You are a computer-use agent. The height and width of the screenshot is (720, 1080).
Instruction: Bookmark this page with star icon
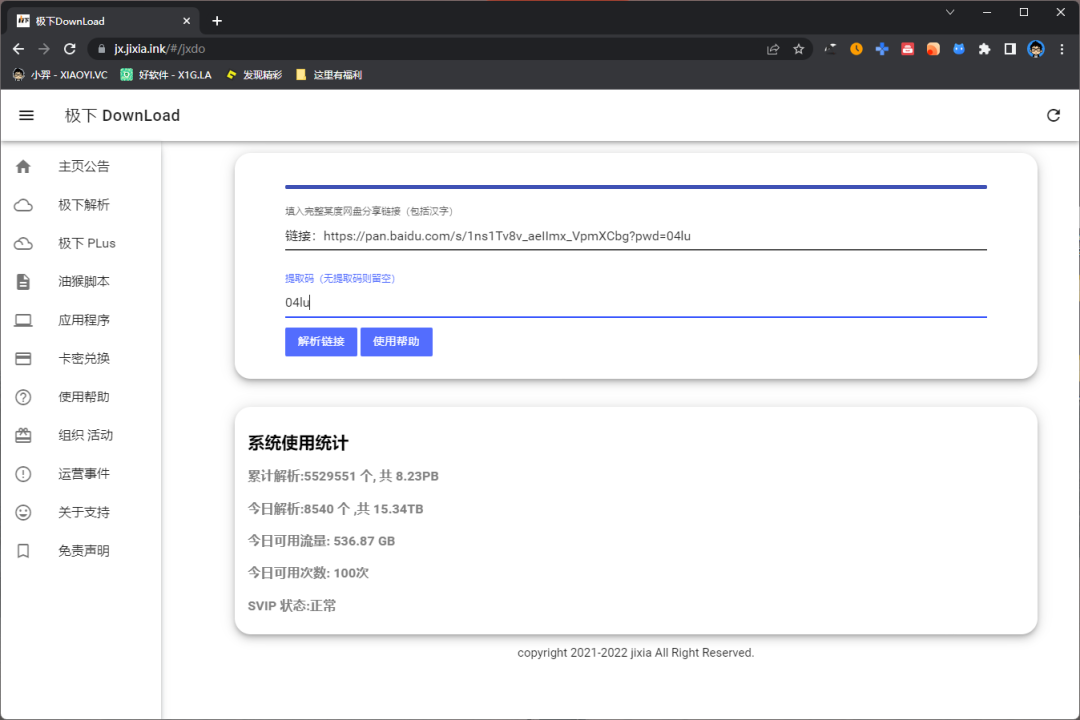(798, 49)
